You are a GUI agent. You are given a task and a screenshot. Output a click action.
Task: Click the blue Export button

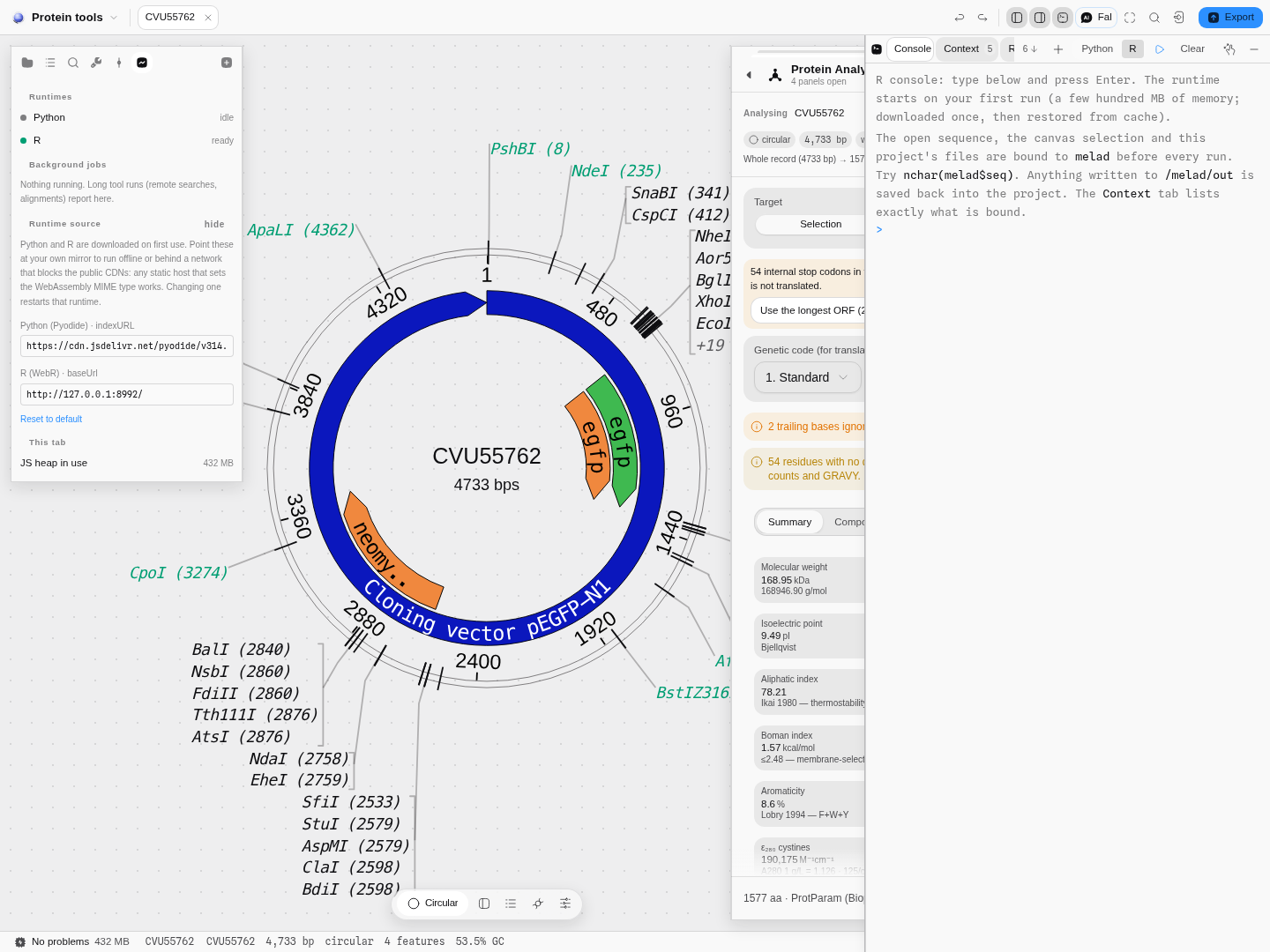(1230, 18)
